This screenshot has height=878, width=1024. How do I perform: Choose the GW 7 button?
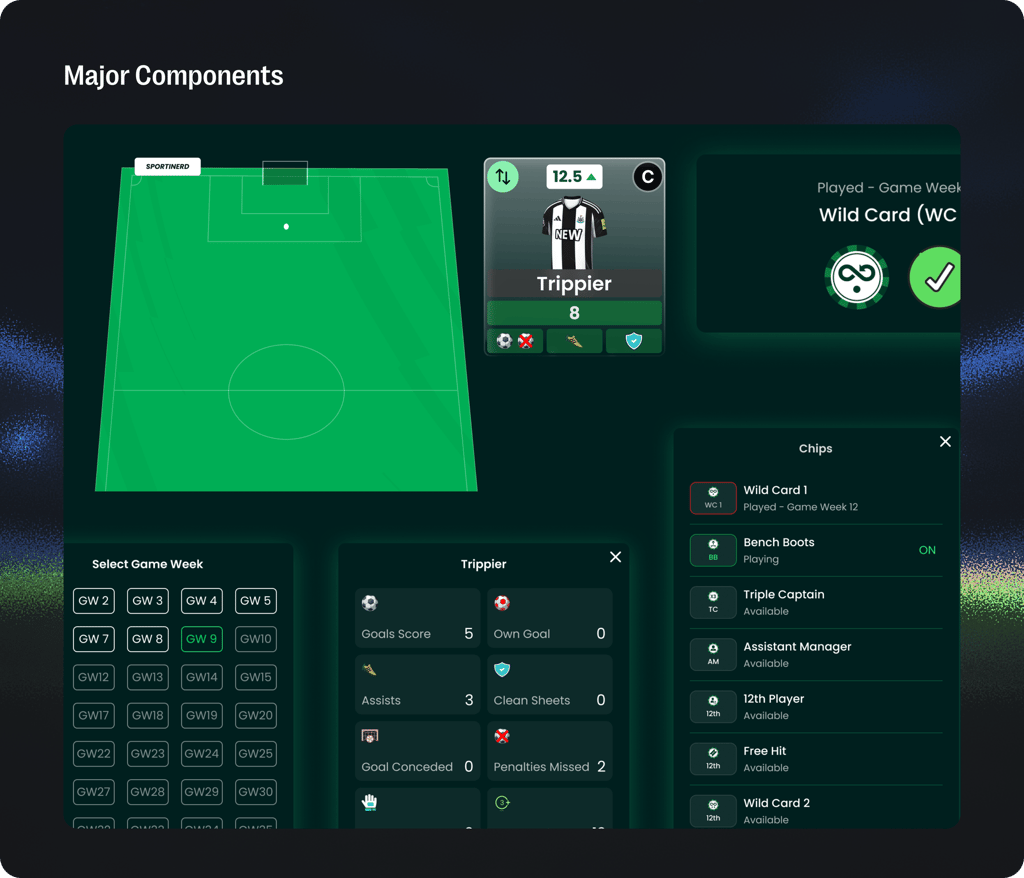tap(93, 639)
